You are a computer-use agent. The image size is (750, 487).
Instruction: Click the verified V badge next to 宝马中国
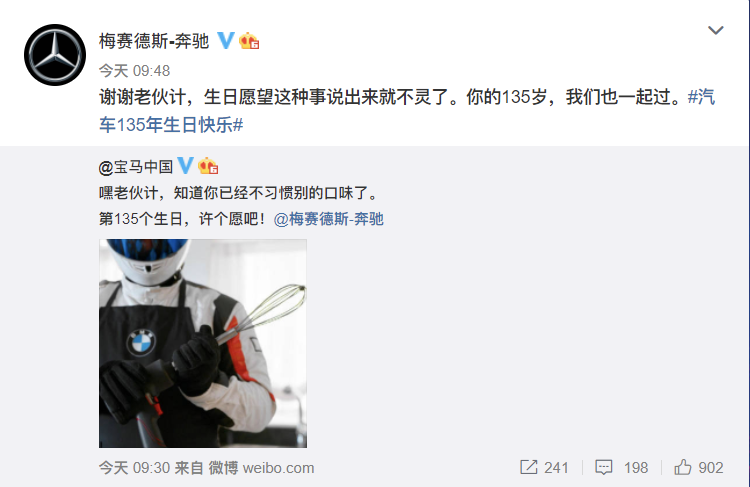click(186, 166)
